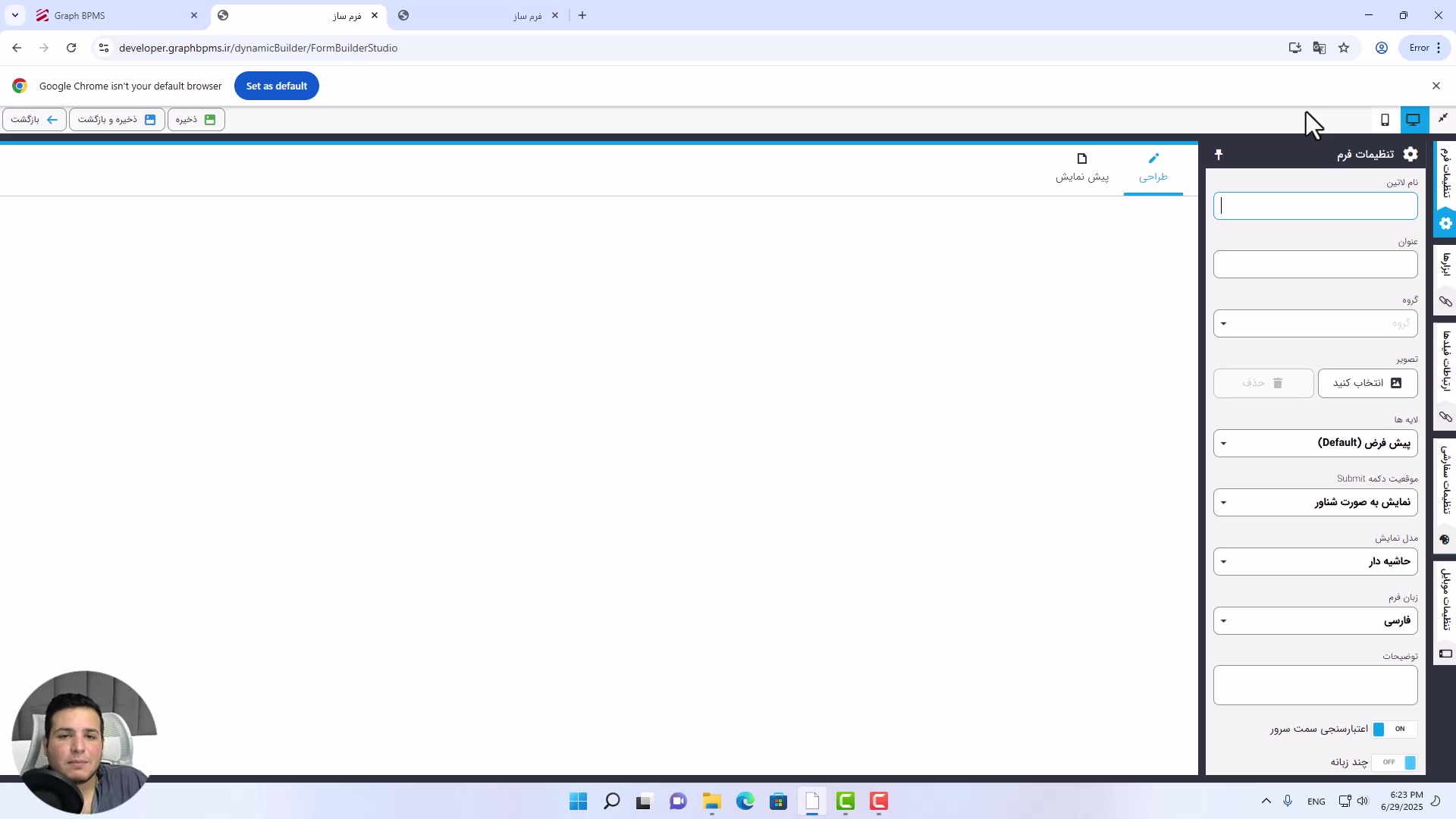Switch to mobile device preview icon
This screenshot has height=819, width=1456.
point(1385,120)
